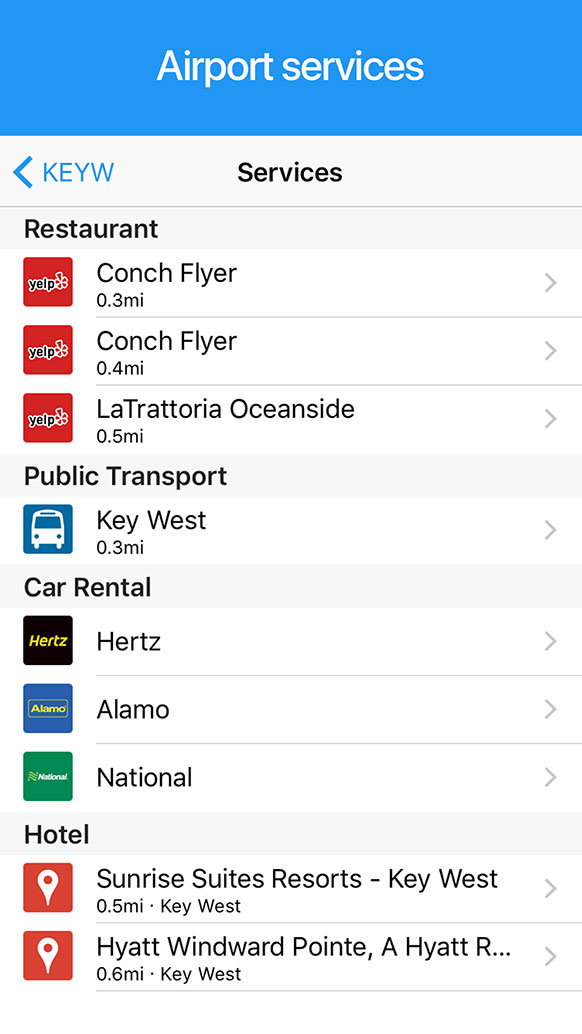Screen dimensions: 582x1034
Task: Click the National car rental logo
Action: 47,777
